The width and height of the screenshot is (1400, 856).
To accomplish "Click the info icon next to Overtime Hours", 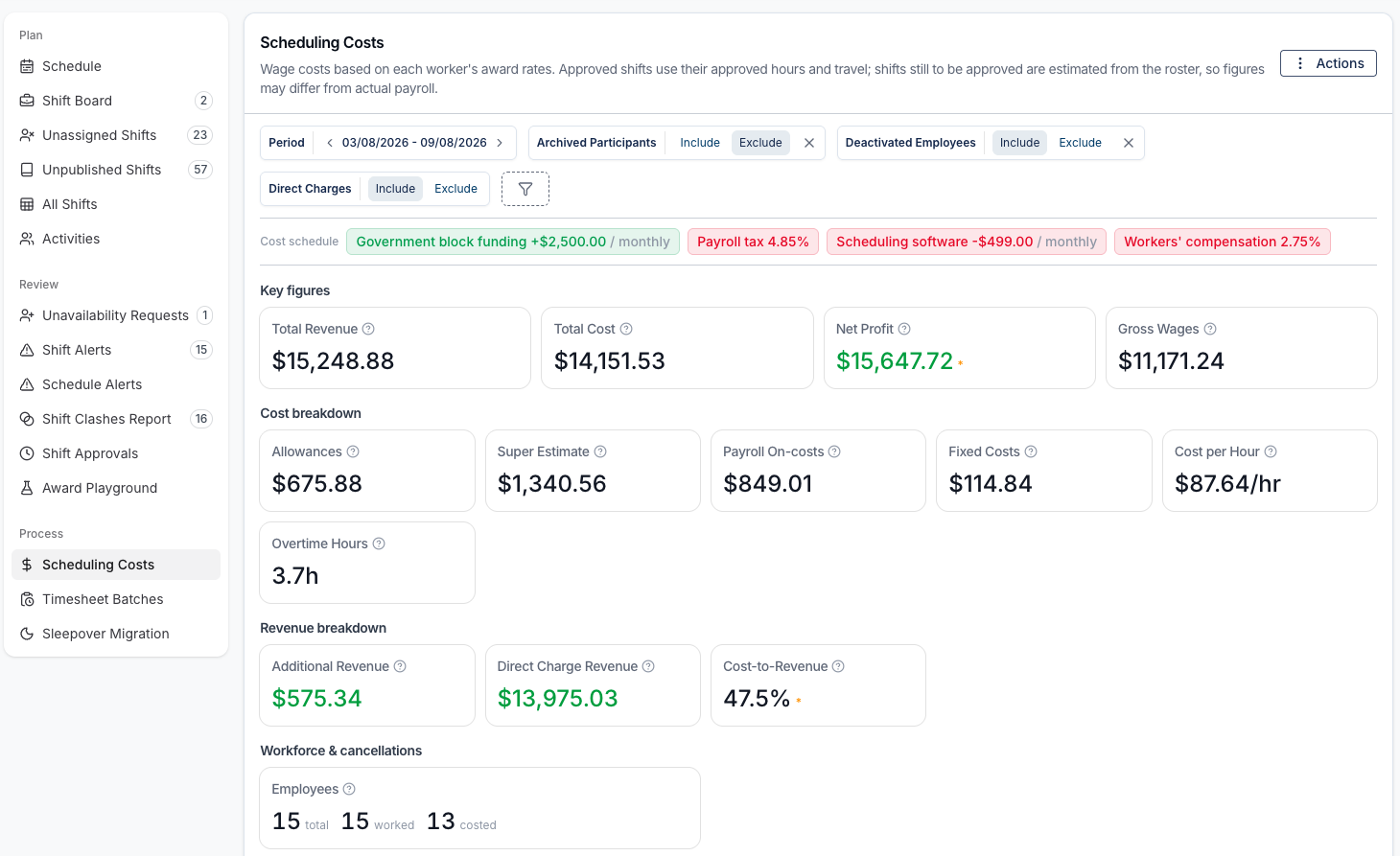I will click(379, 544).
